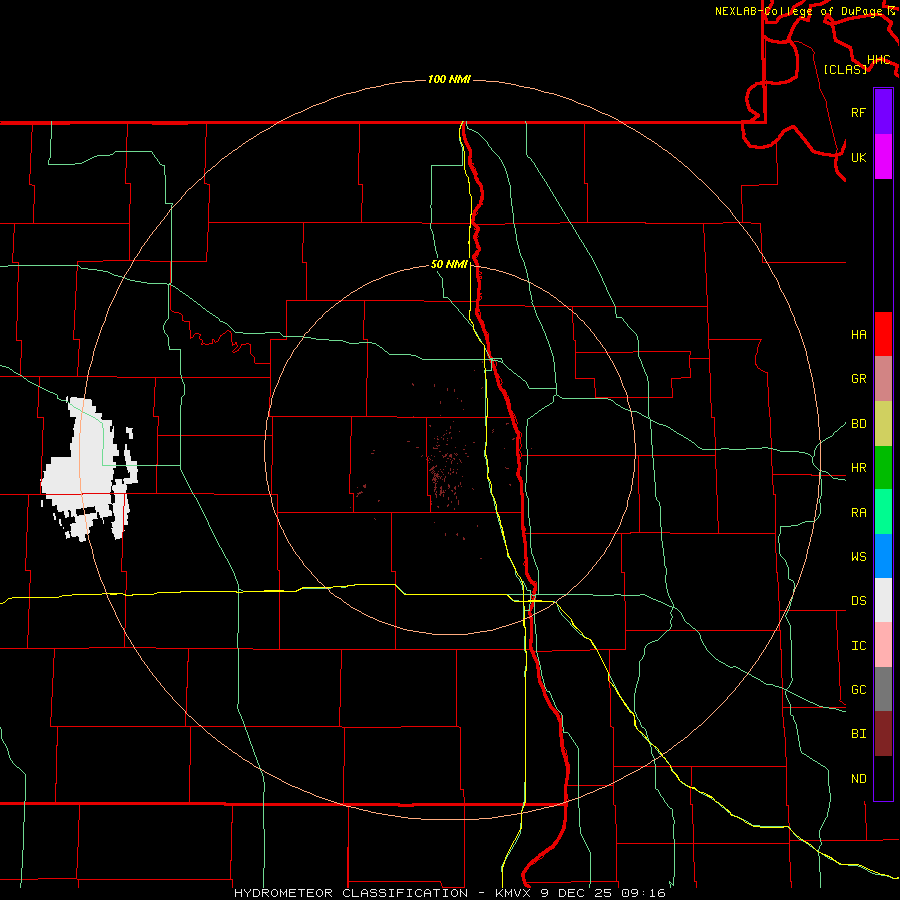900x900 pixels.
Task: Click the RF legend label
Action: click(x=858, y=112)
